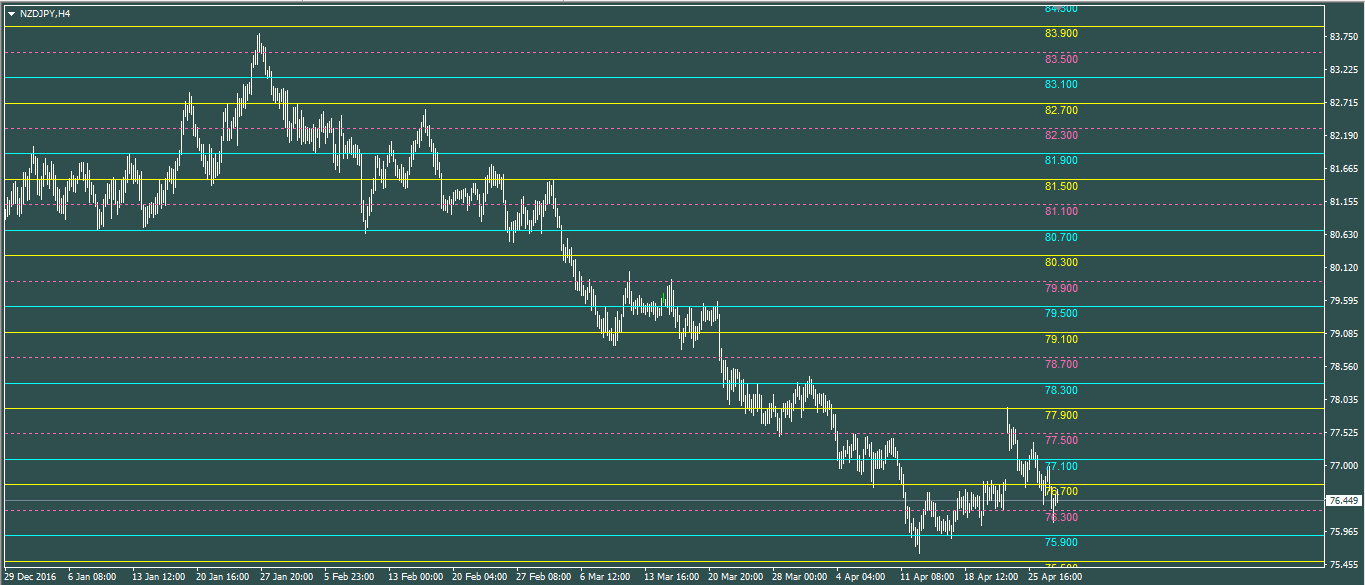Open the dropdown arrow beside NZDJPY,H4
This screenshot has width=1365, height=585.
click(11, 14)
